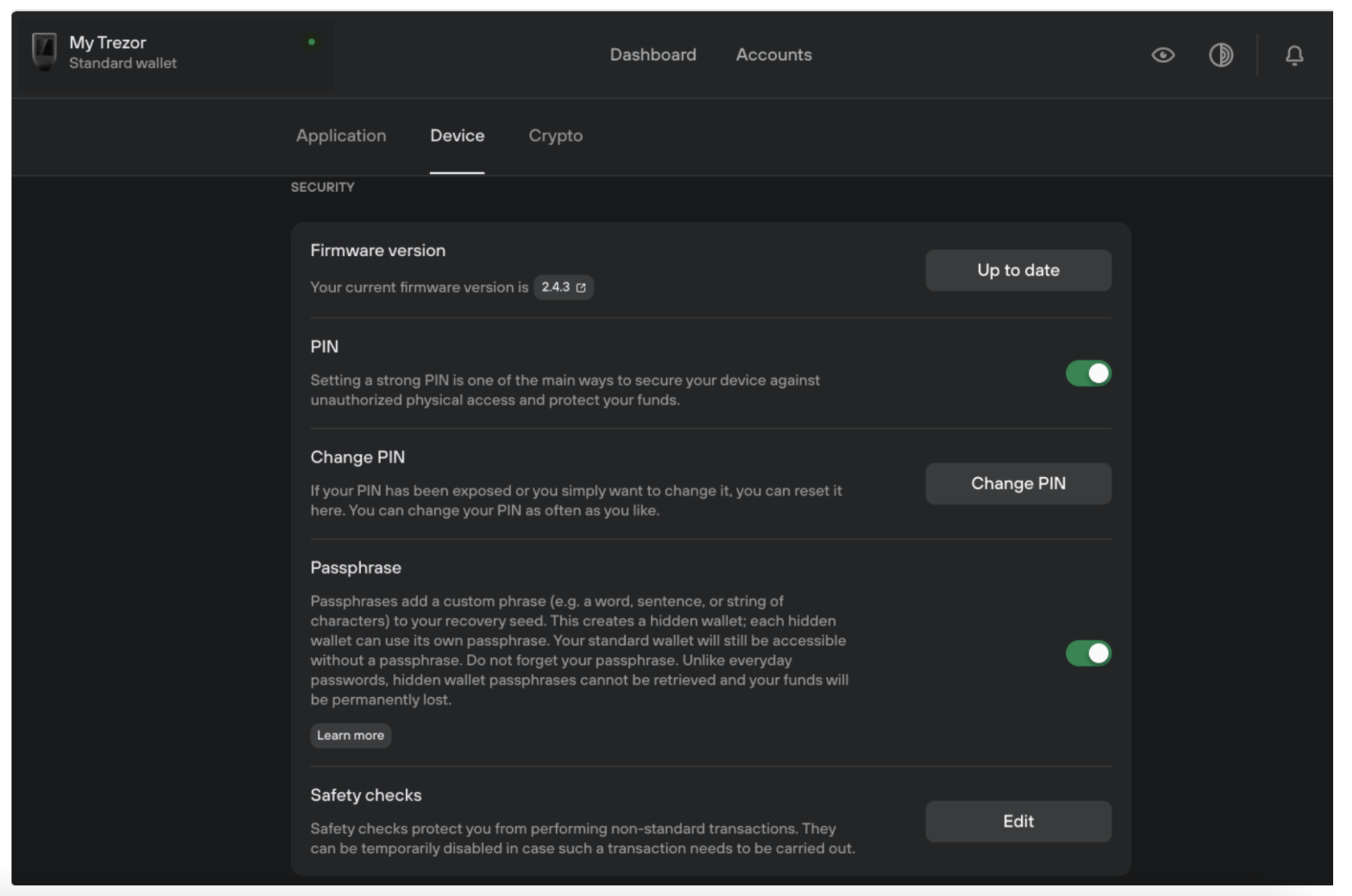The image size is (1352, 896).
Task: Click the half-circle icon in the header
Action: (x=1220, y=55)
